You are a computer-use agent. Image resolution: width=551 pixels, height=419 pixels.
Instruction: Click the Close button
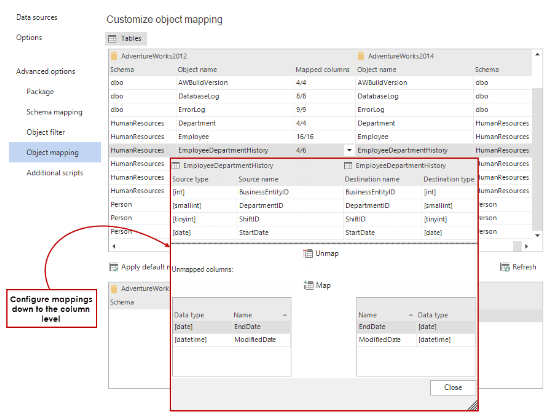pyautogui.click(x=453, y=387)
